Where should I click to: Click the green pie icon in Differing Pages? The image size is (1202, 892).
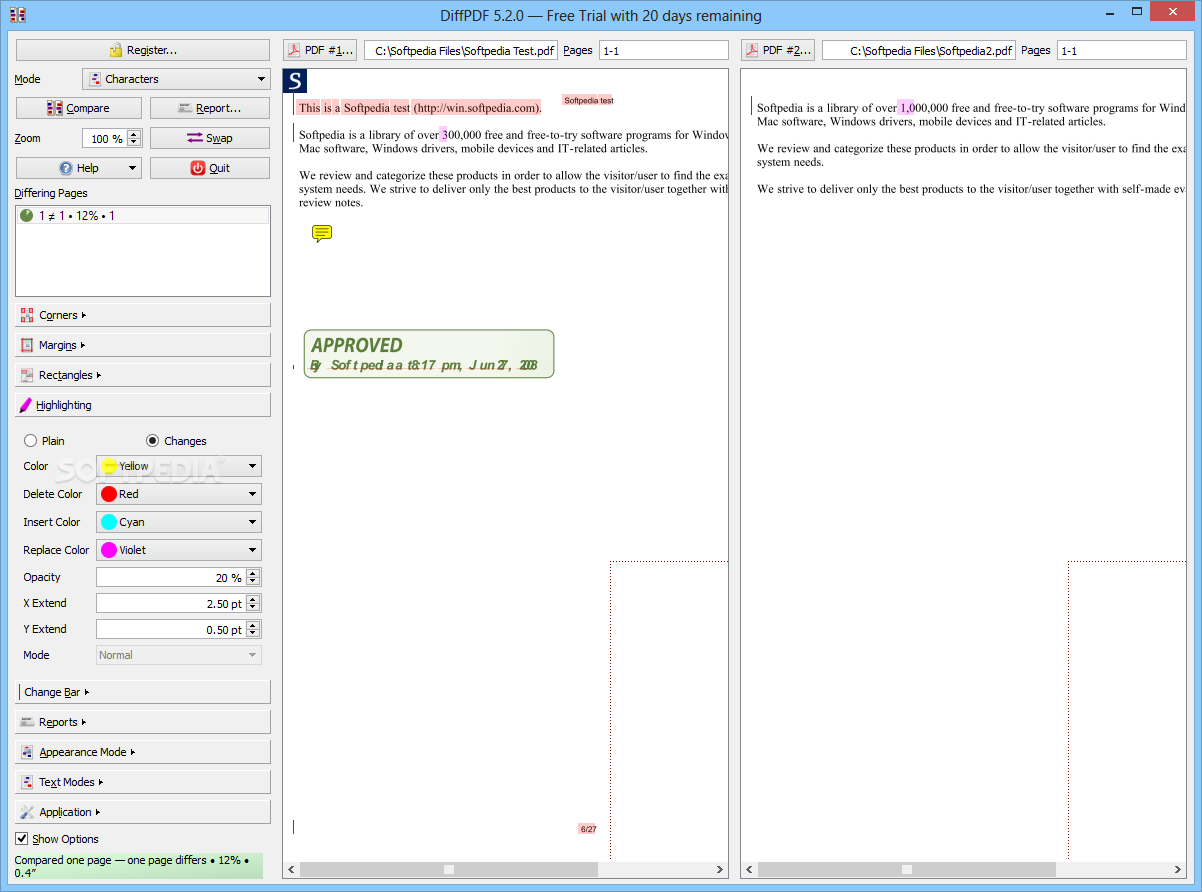(27, 215)
